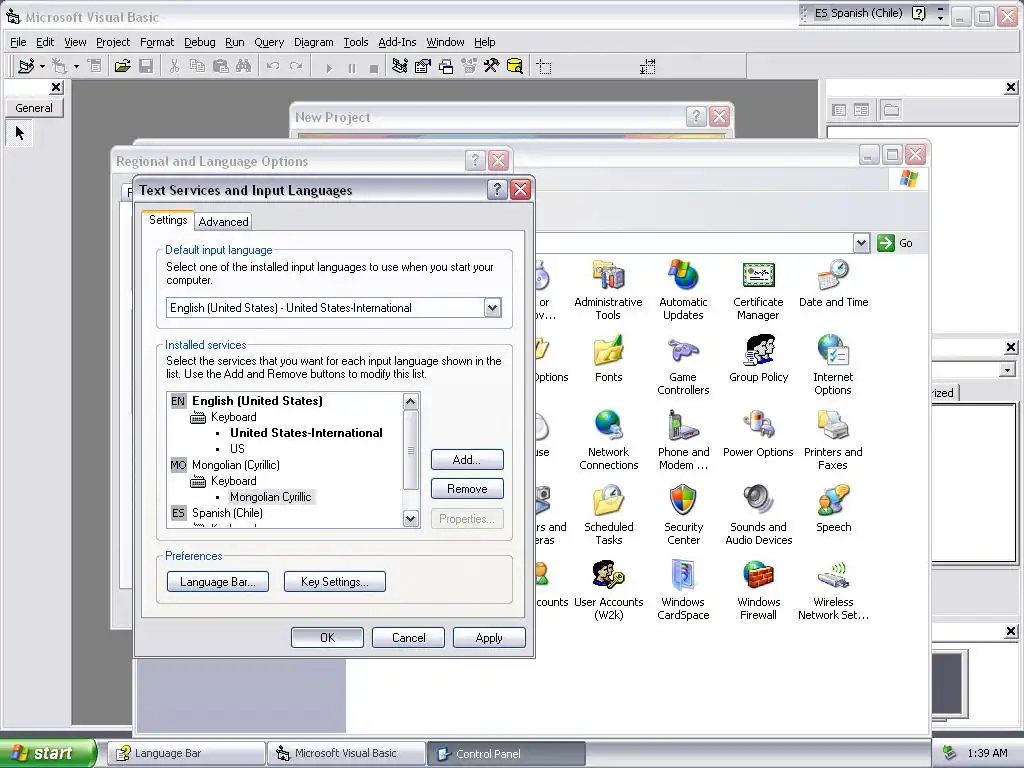Open Group Policy icon
1024x768 pixels.
(758, 359)
